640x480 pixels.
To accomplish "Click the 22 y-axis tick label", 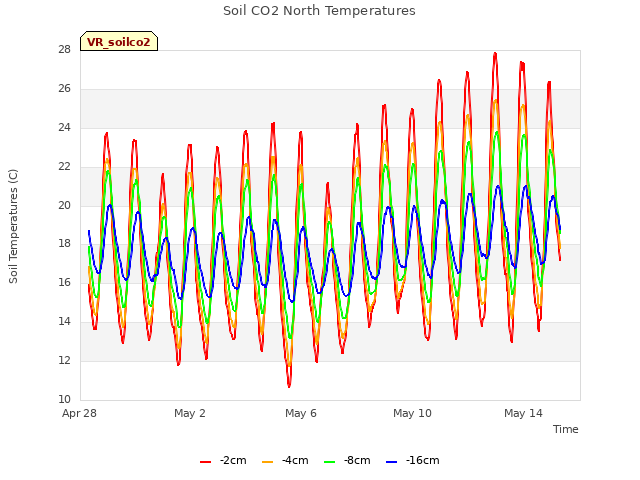I will tap(64, 167).
